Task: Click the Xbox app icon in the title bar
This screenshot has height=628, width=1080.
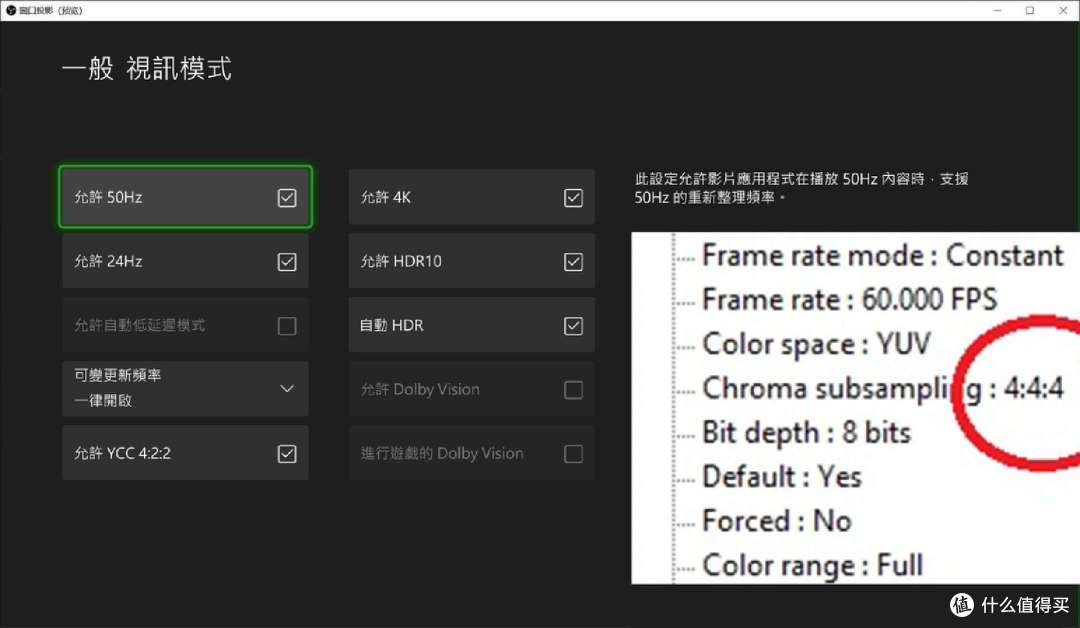Action: click(x=10, y=10)
